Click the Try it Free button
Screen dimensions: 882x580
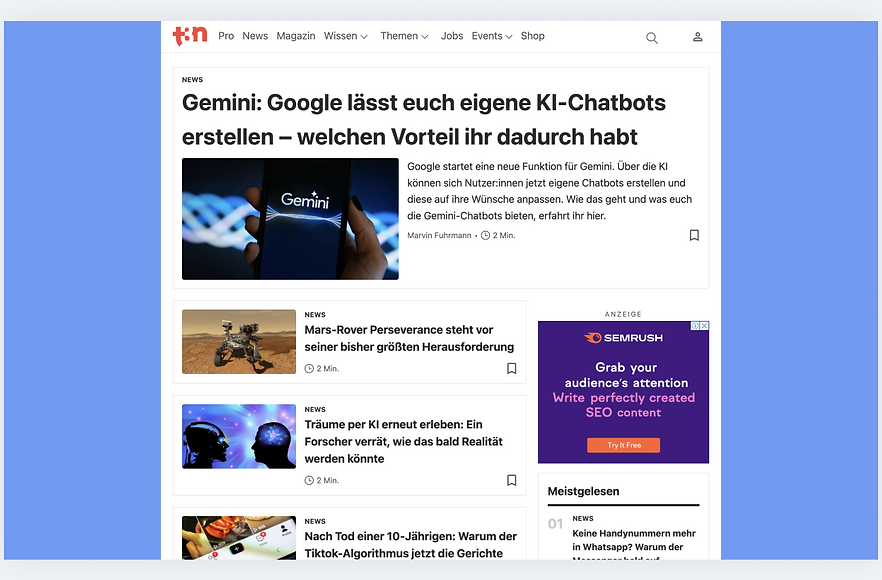(x=623, y=445)
